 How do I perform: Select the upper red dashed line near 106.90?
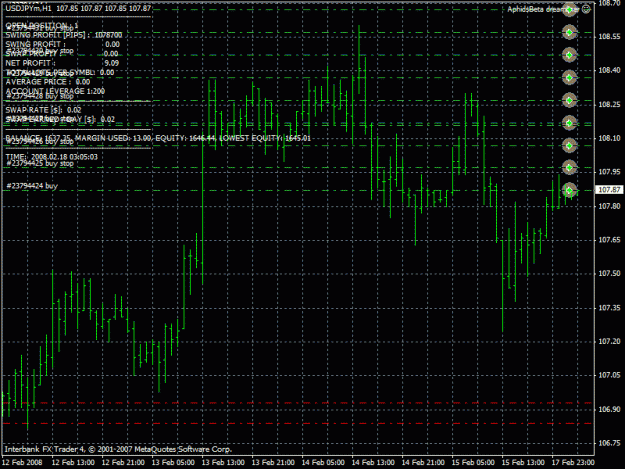[x=298, y=403]
